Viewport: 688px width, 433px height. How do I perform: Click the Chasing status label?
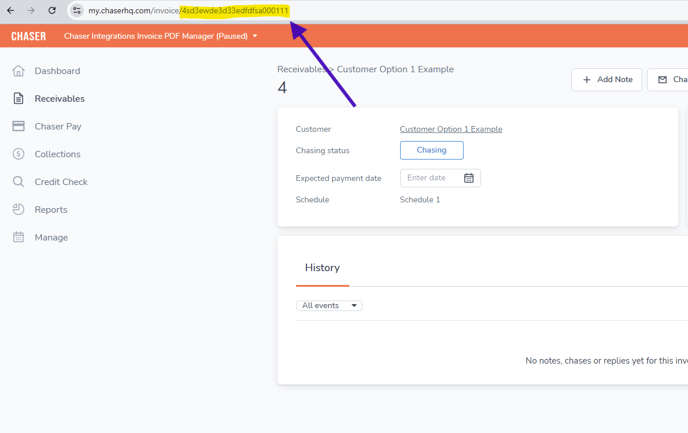[322, 150]
